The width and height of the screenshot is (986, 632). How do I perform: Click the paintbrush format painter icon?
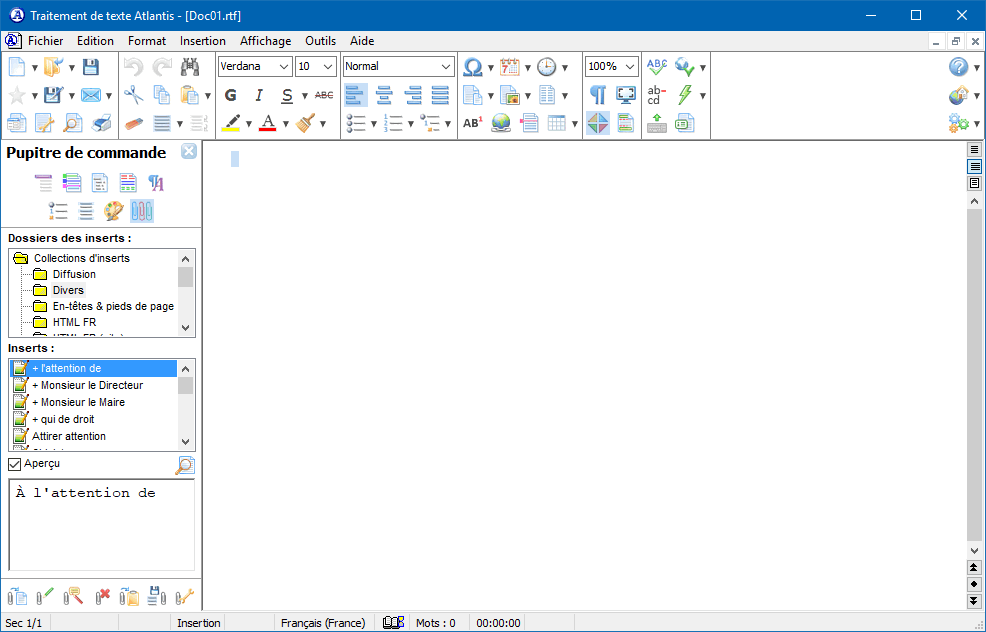click(306, 123)
